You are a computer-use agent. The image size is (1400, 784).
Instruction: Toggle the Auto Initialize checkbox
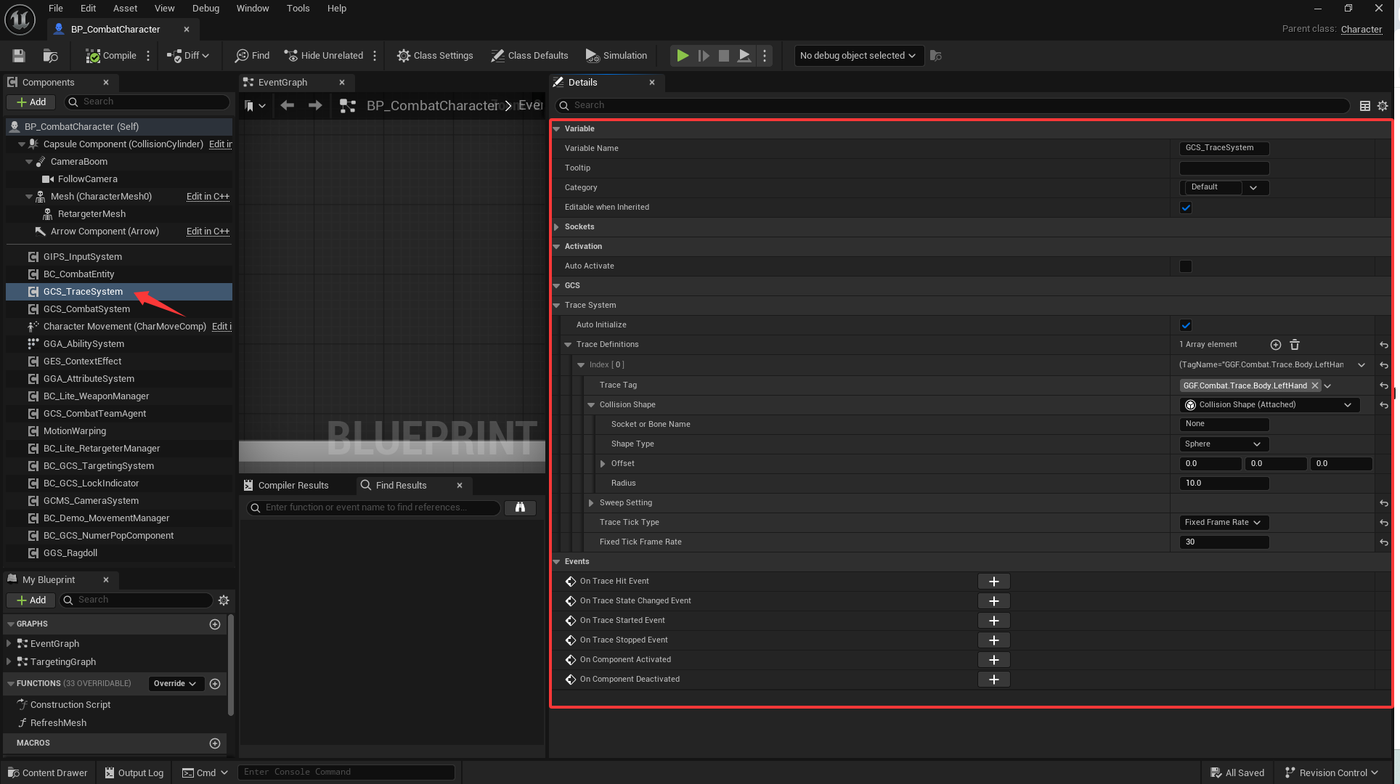pos(1186,325)
